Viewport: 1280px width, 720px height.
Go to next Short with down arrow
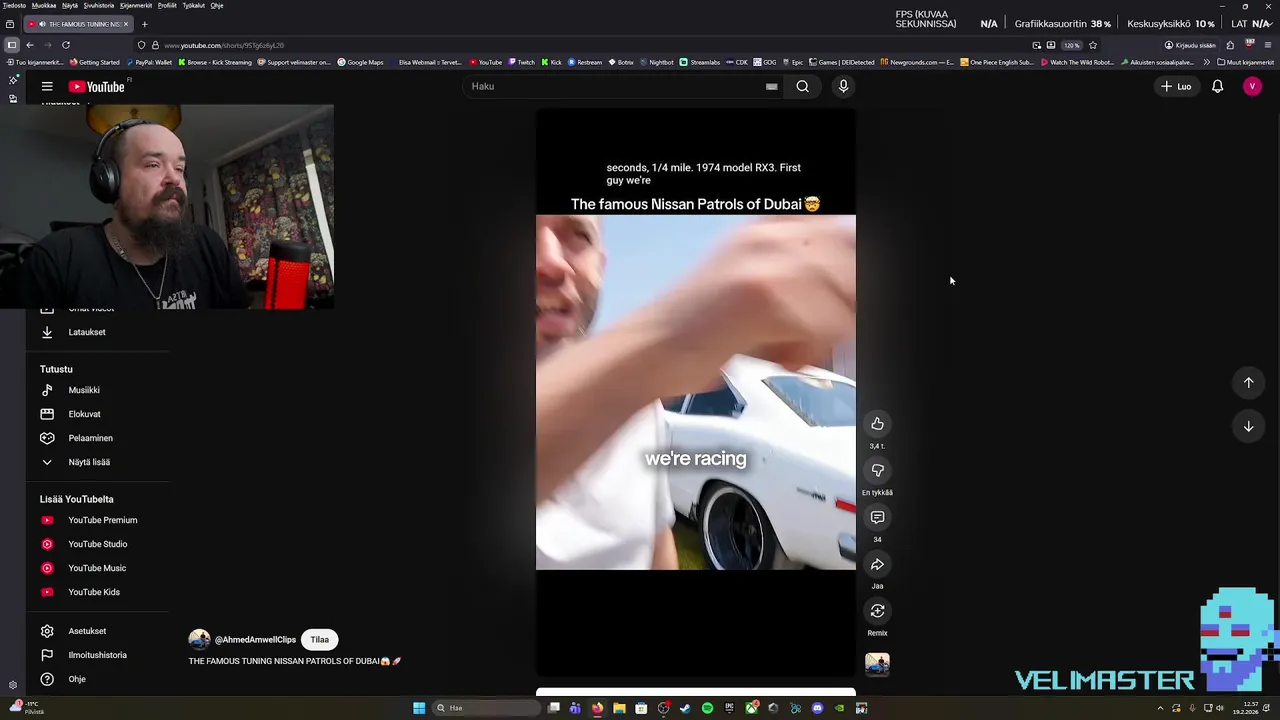[x=1248, y=426]
